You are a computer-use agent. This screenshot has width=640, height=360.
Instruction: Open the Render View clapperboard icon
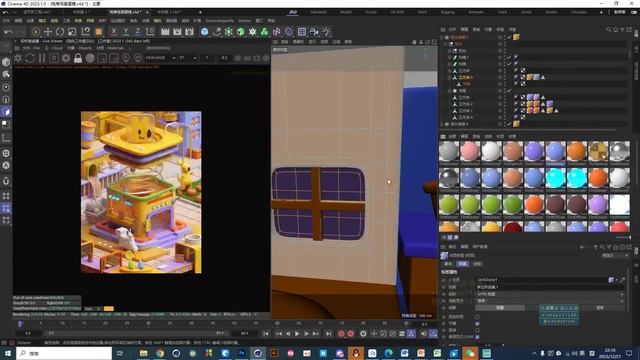(165, 31)
